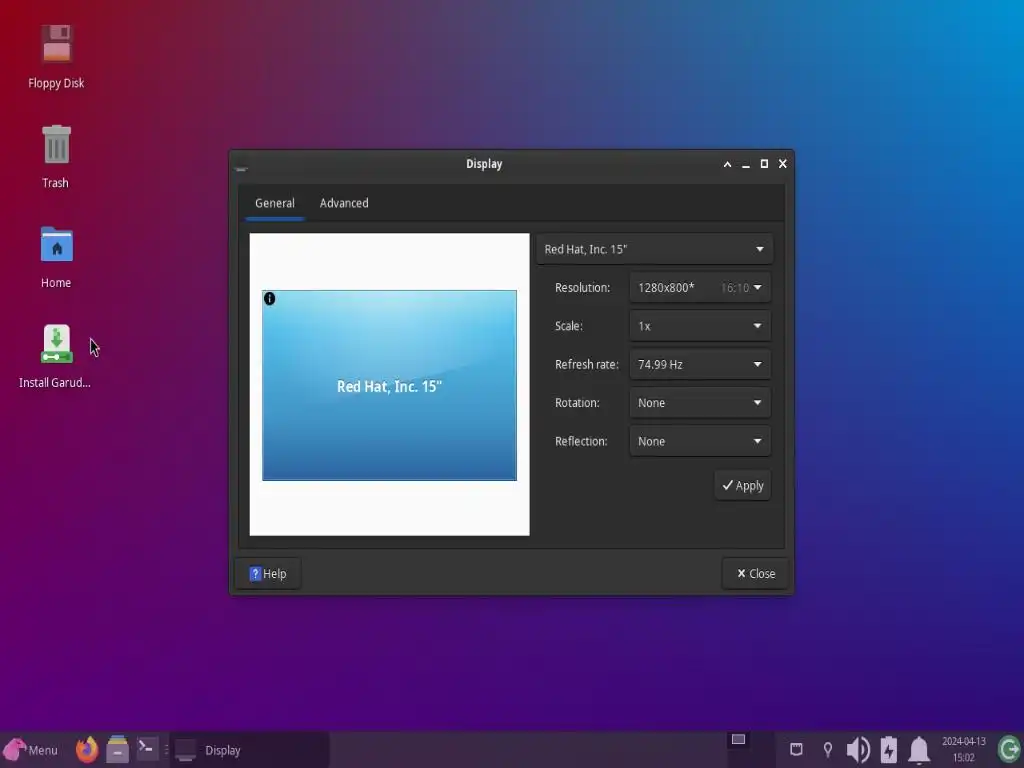Open the notifications bell icon
Screen dimensions: 1024x768
click(919, 750)
